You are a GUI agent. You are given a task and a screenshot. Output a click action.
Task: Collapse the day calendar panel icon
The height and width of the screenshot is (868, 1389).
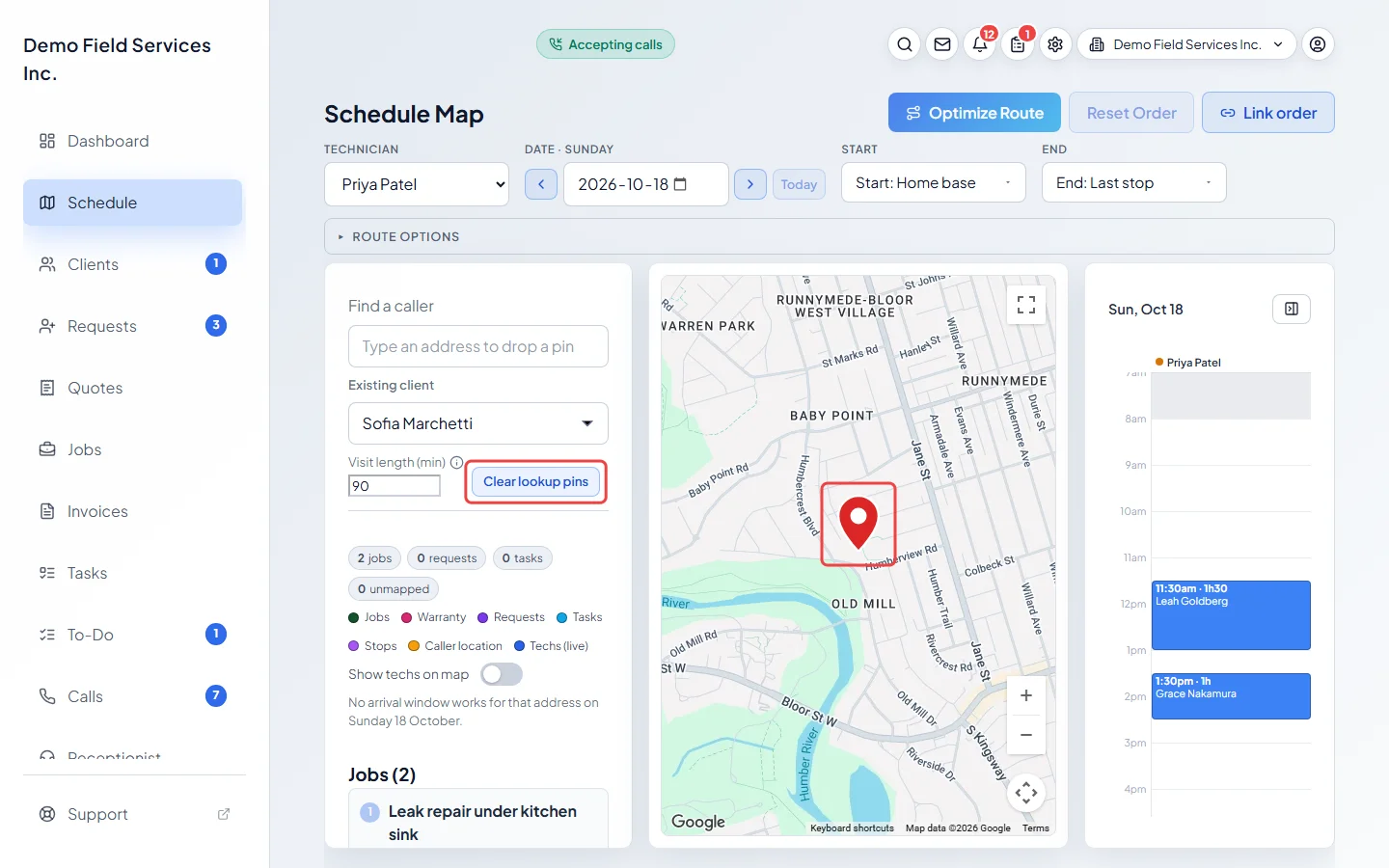click(x=1292, y=309)
